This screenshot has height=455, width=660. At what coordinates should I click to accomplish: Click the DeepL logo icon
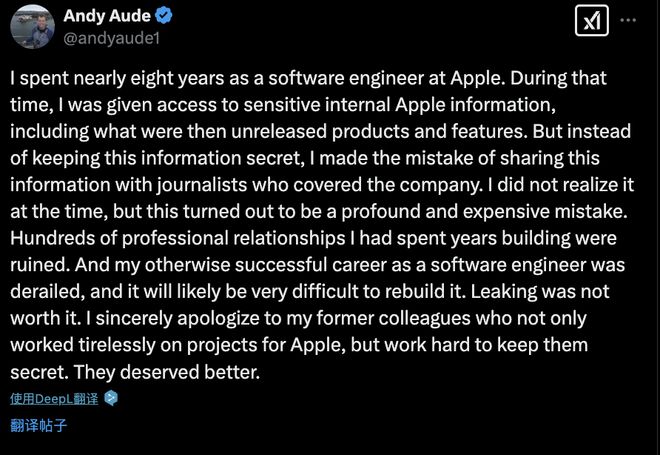click(x=111, y=398)
